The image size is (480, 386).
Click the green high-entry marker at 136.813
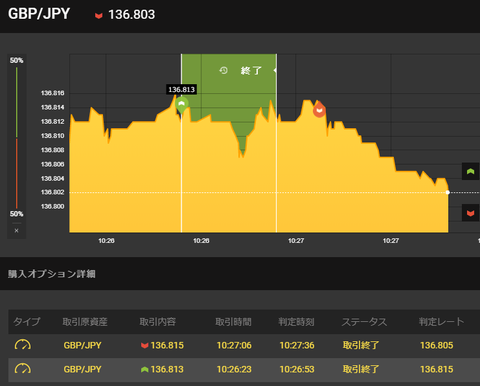point(181,105)
